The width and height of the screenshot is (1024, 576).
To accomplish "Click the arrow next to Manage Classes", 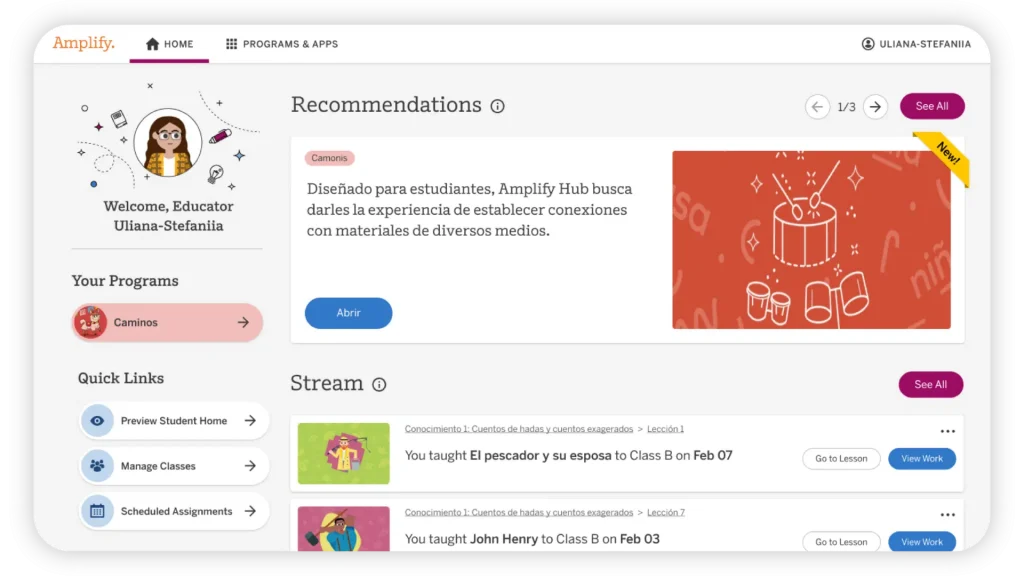I will tap(250, 466).
